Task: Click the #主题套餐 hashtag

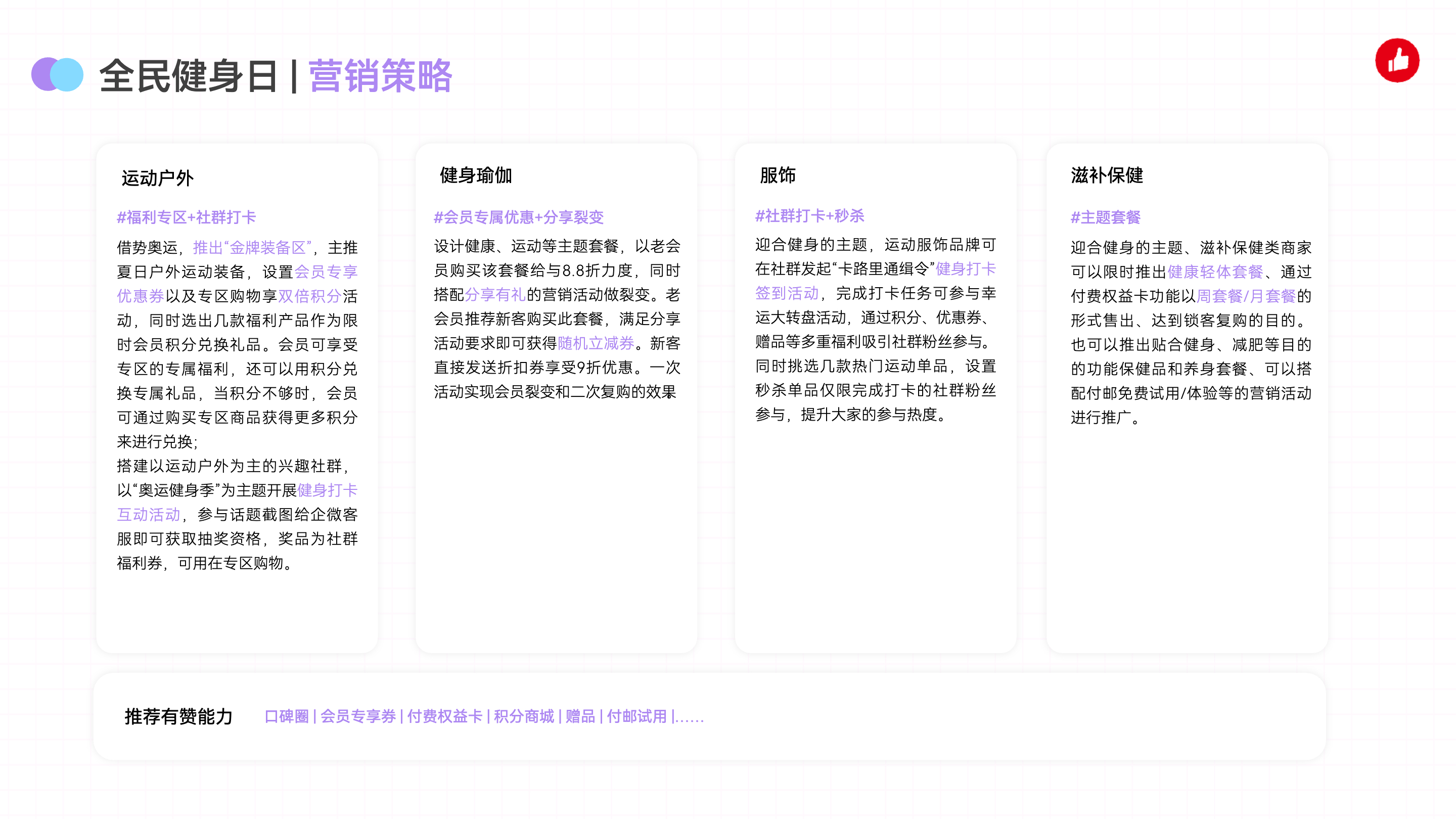Action: 1105,217
